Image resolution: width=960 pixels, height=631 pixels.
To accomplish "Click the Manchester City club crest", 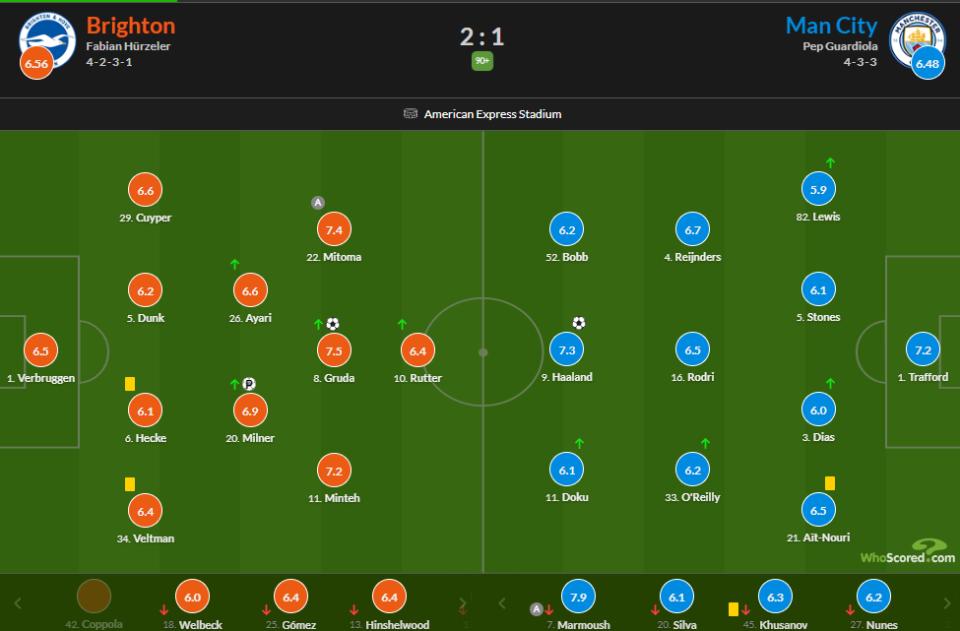I will (917, 40).
